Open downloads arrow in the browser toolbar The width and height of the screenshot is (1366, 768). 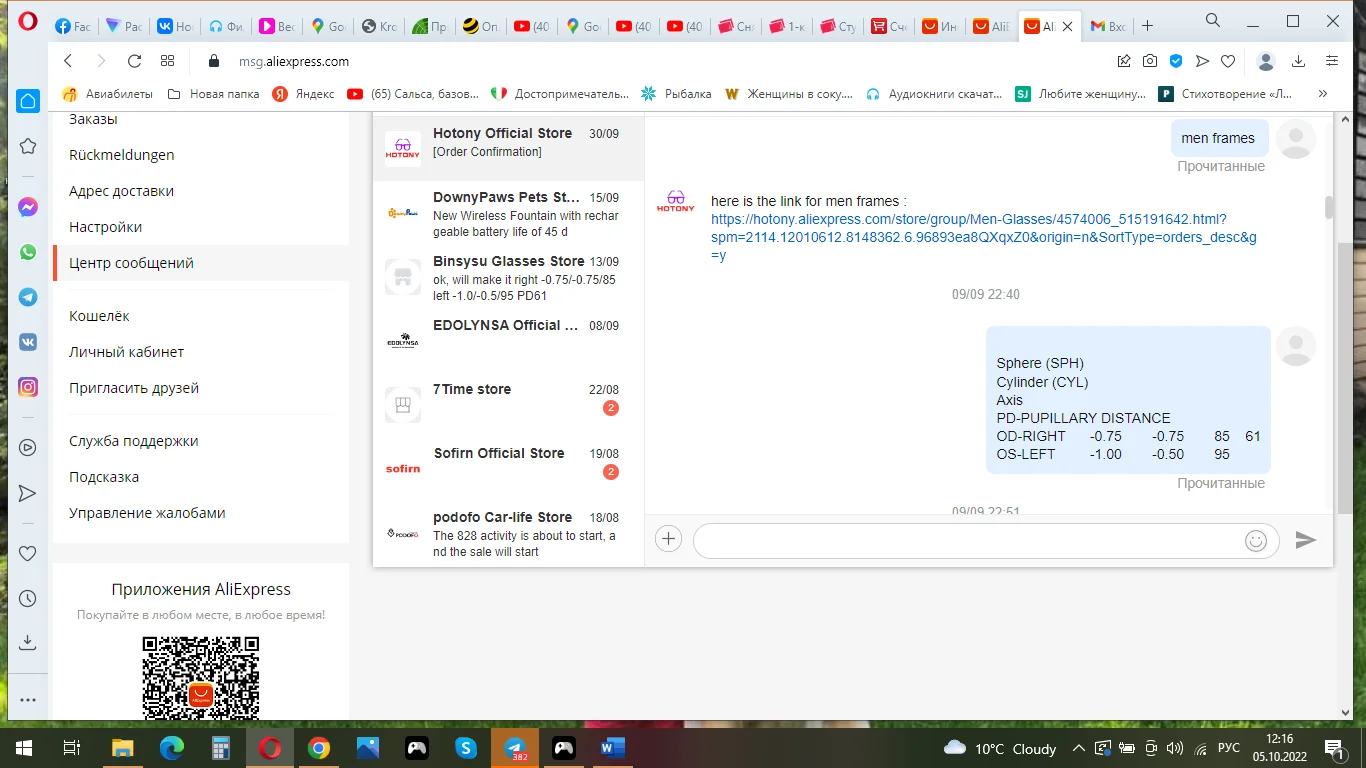click(x=1299, y=61)
